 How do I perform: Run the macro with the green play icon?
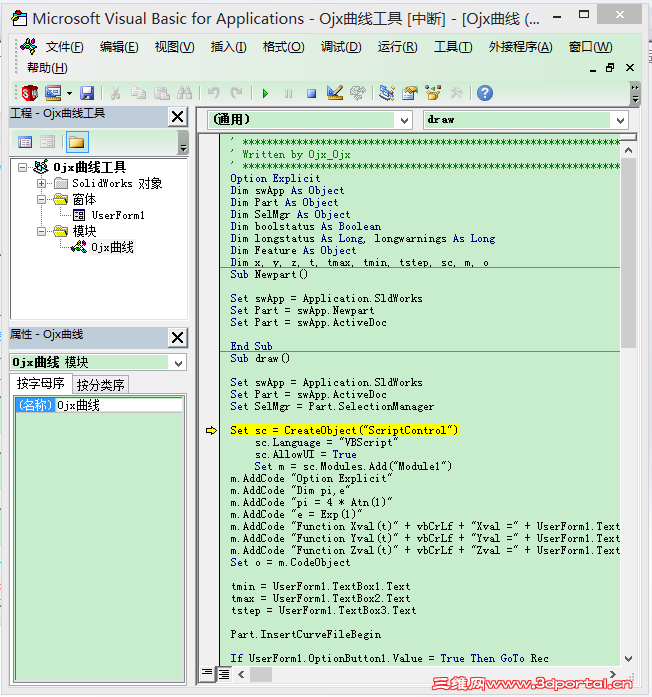(x=265, y=93)
